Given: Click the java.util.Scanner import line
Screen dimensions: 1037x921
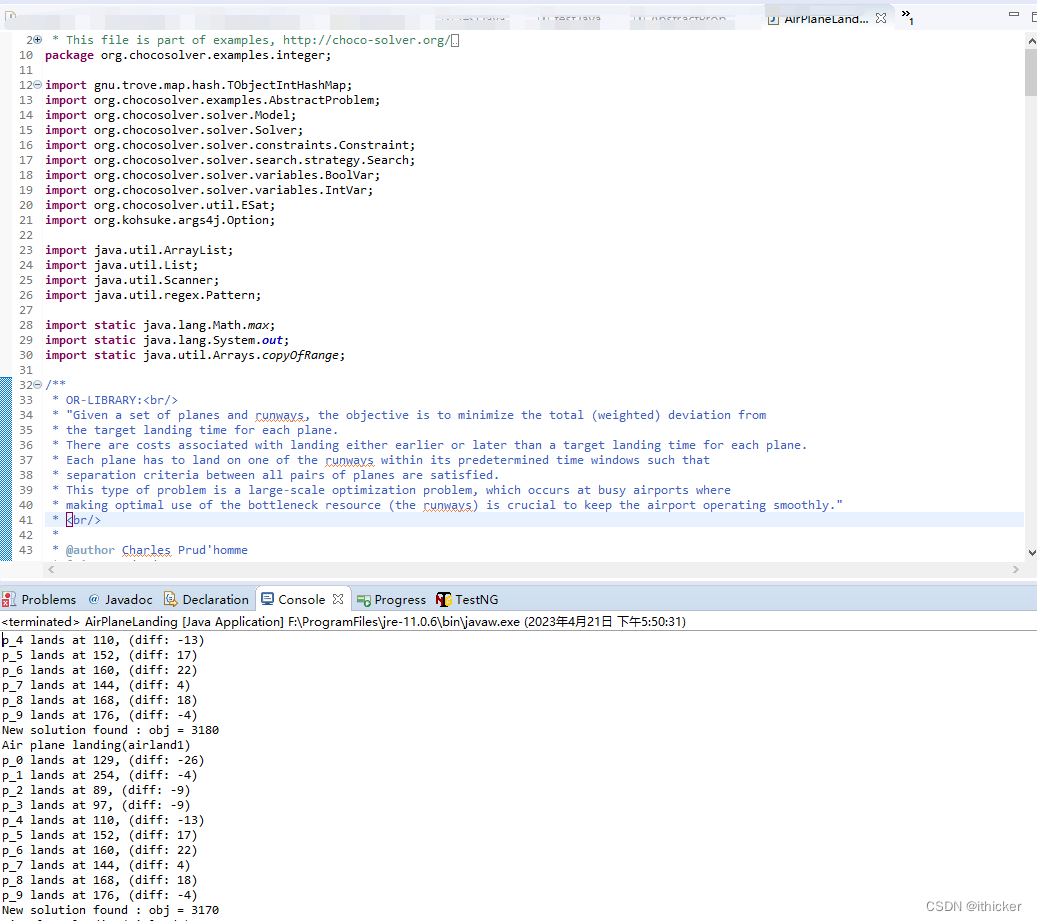Looking at the screenshot, I should [x=132, y=280].
